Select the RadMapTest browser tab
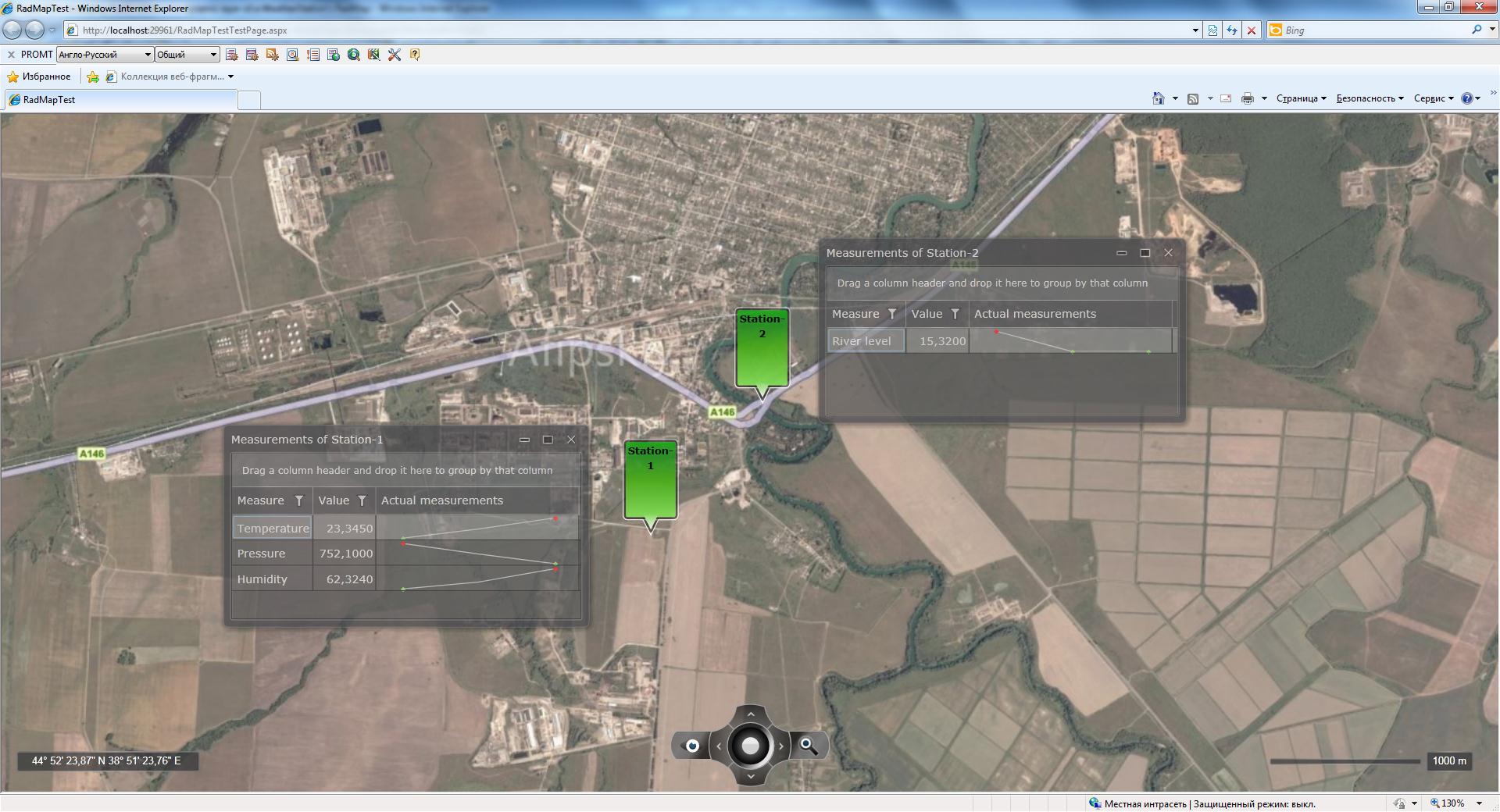Viewport: 1500px width, 812px height. [x=120, y=100]
